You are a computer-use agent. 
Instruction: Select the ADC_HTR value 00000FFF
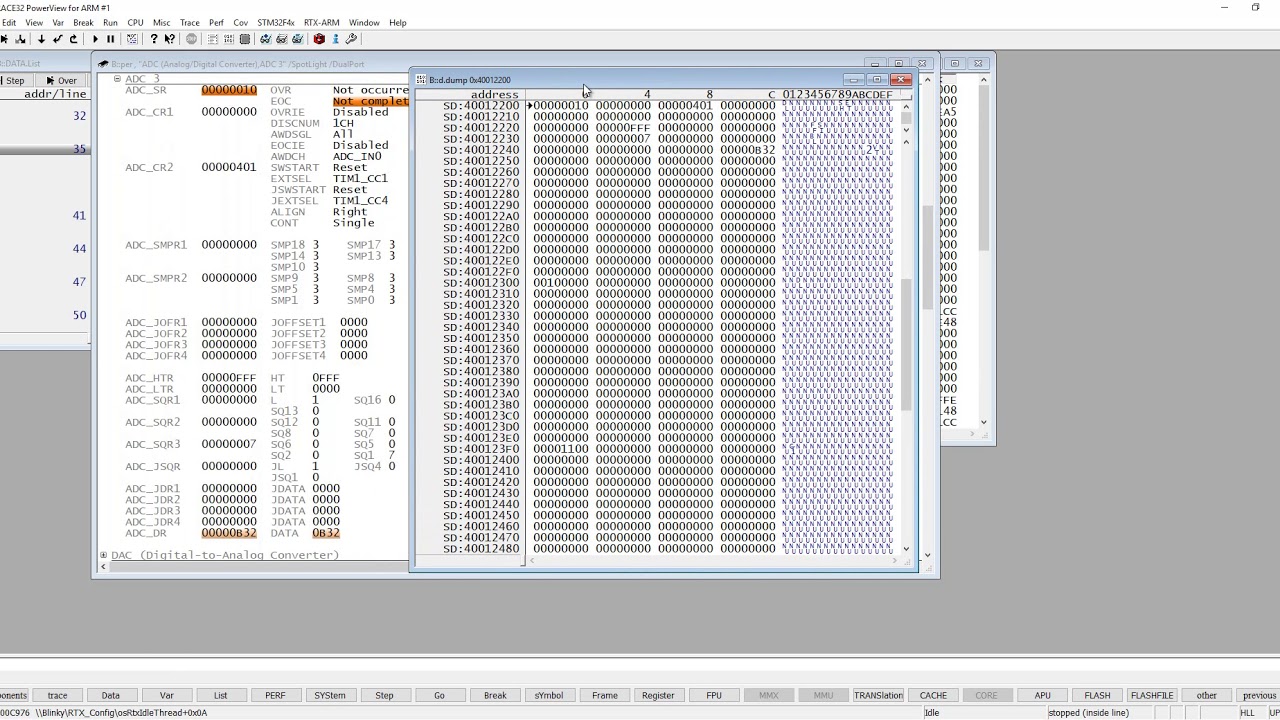(x=229, y=378)
